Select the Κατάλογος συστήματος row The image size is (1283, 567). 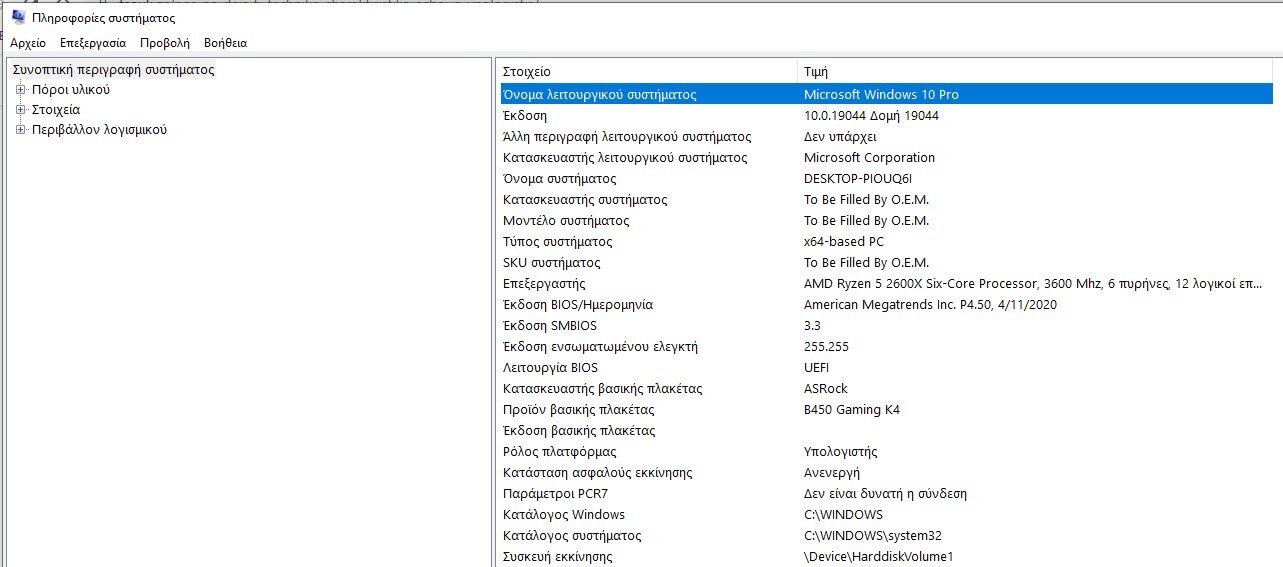click(887, 535)
